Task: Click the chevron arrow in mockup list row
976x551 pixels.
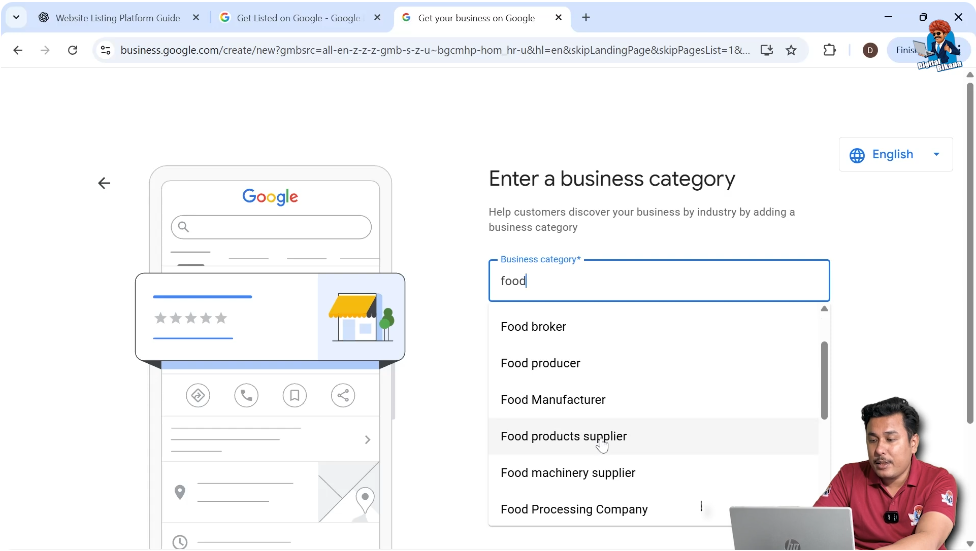Action: point(367,440)
